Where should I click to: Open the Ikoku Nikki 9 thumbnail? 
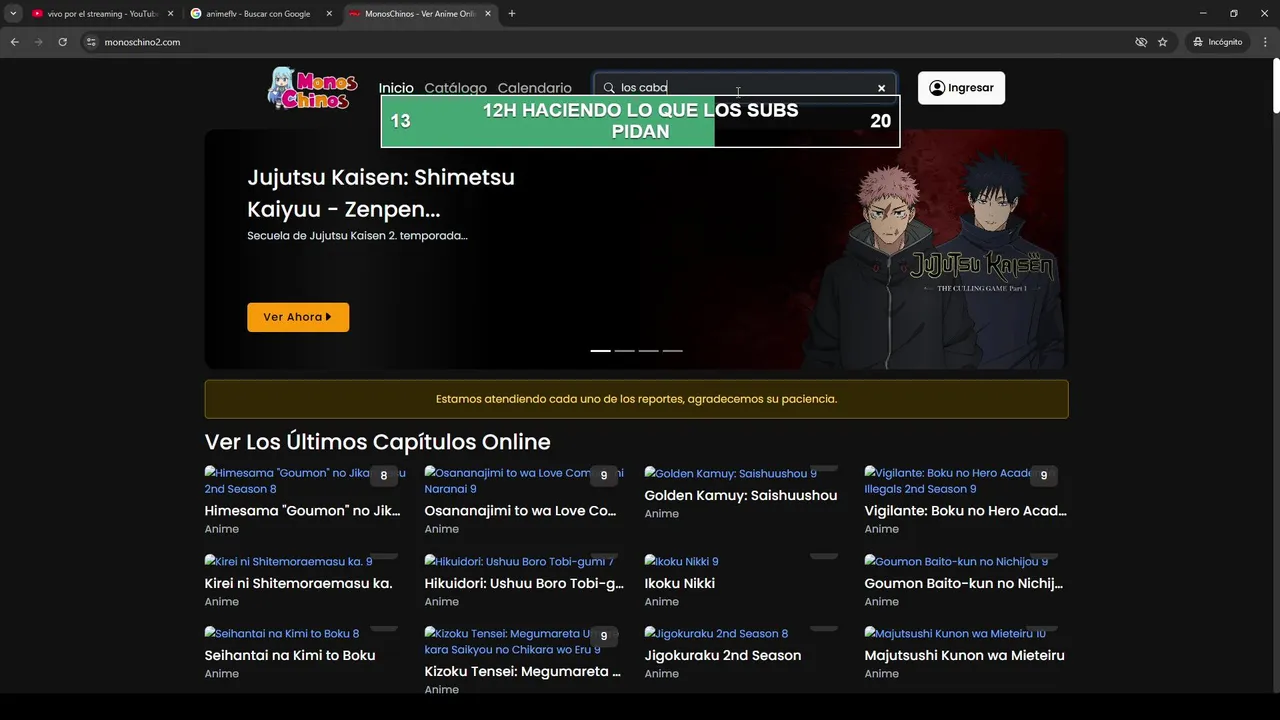click(681, 561)
